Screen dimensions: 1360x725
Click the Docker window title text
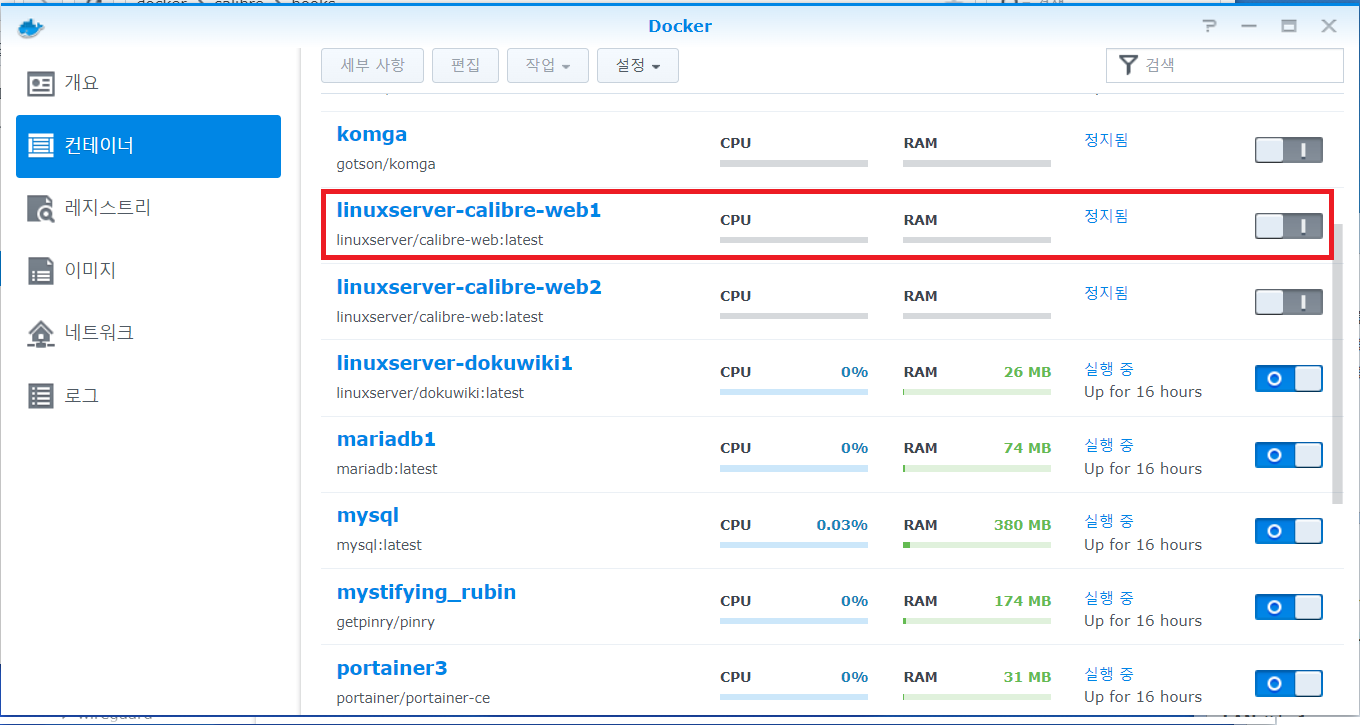pos(680,26)
